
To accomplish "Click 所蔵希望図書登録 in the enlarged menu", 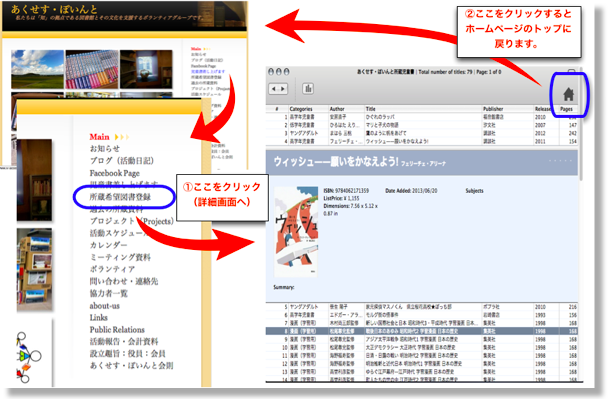I will click(x=120, y=197).
